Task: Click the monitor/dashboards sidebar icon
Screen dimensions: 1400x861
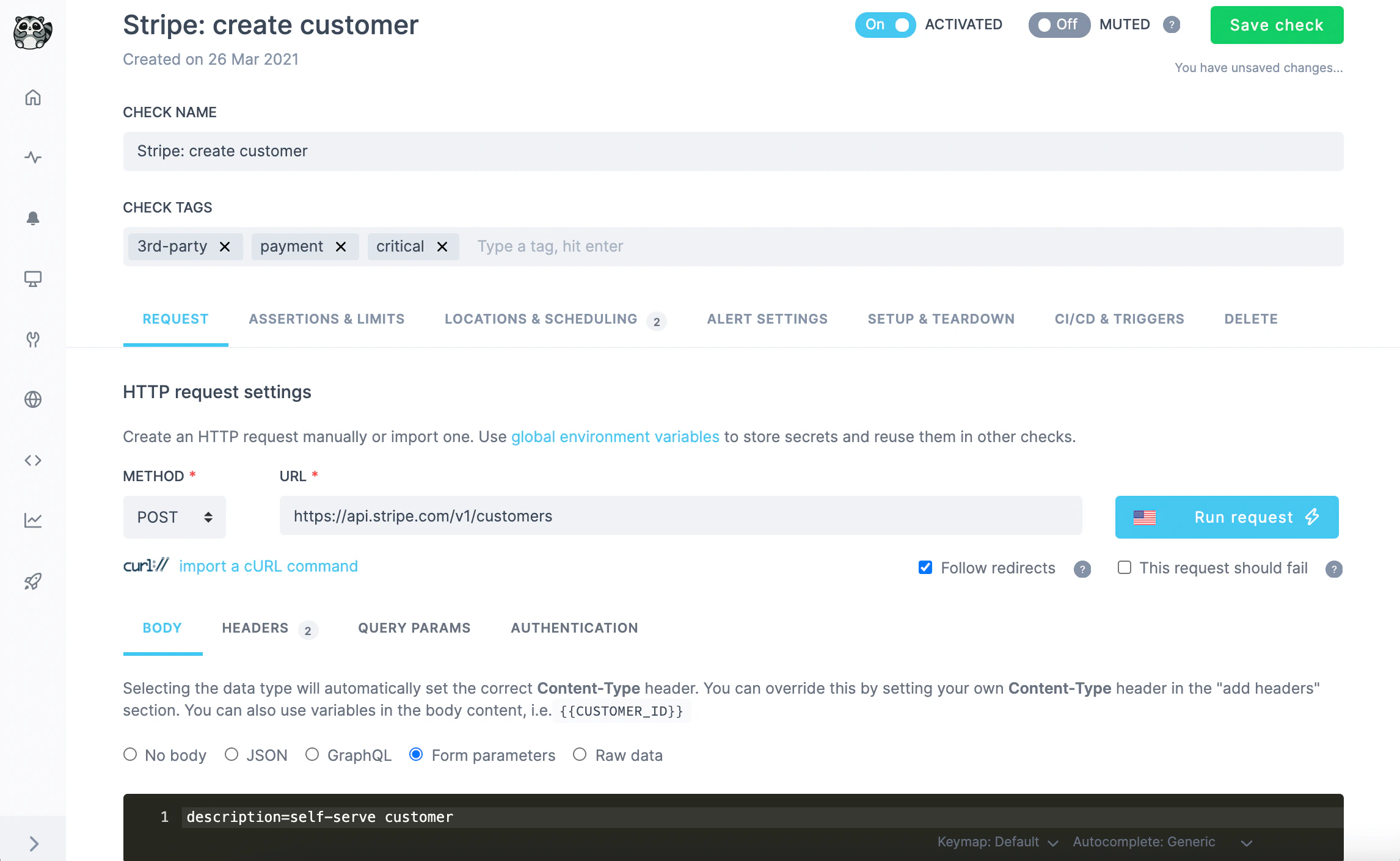Action: tap(33, 280)
